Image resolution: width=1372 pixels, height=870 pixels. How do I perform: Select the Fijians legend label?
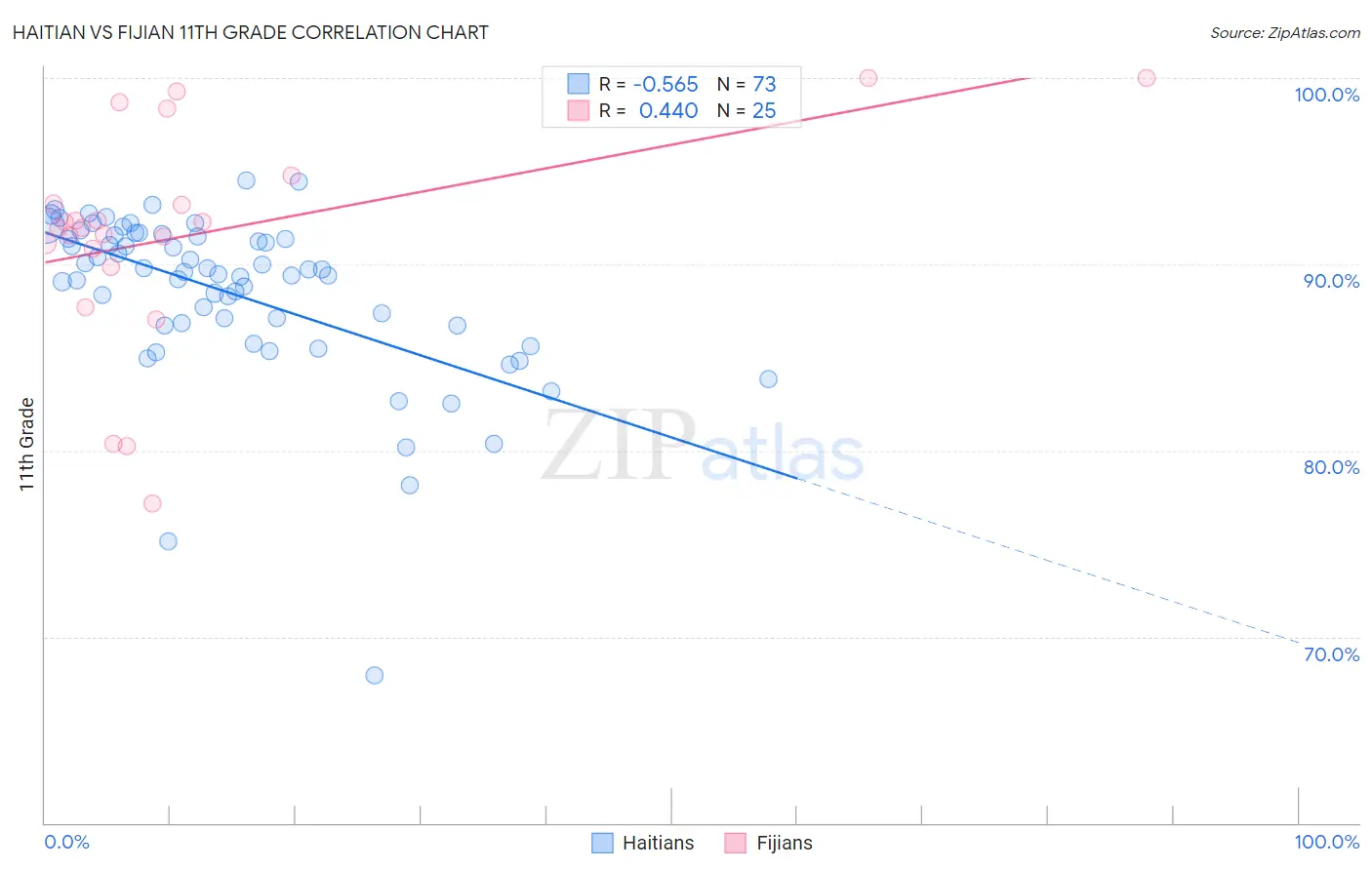(785, 843)
